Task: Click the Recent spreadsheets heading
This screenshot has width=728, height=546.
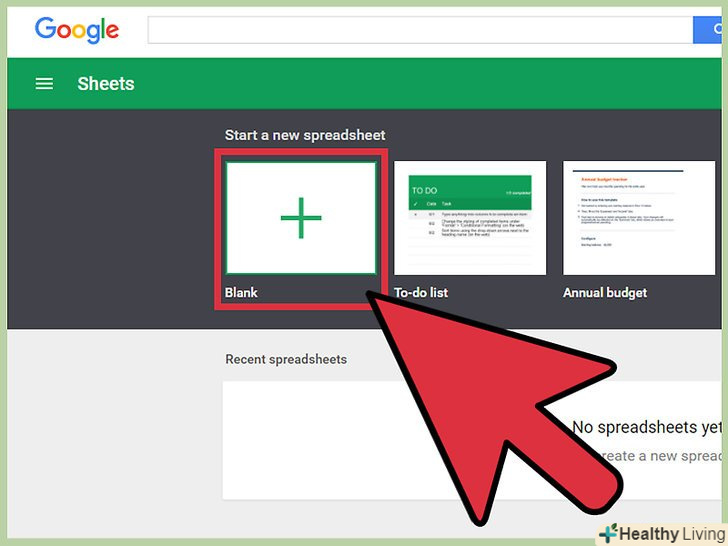Action: [x=286, y=359]
